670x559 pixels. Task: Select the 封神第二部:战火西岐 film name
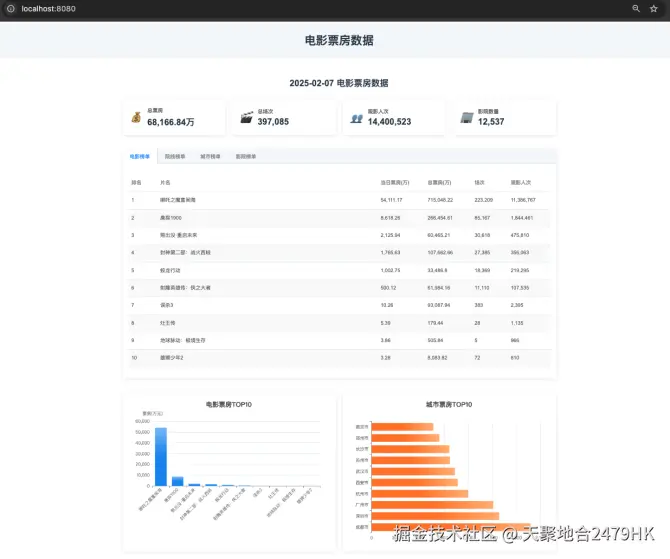pos(185,253)
